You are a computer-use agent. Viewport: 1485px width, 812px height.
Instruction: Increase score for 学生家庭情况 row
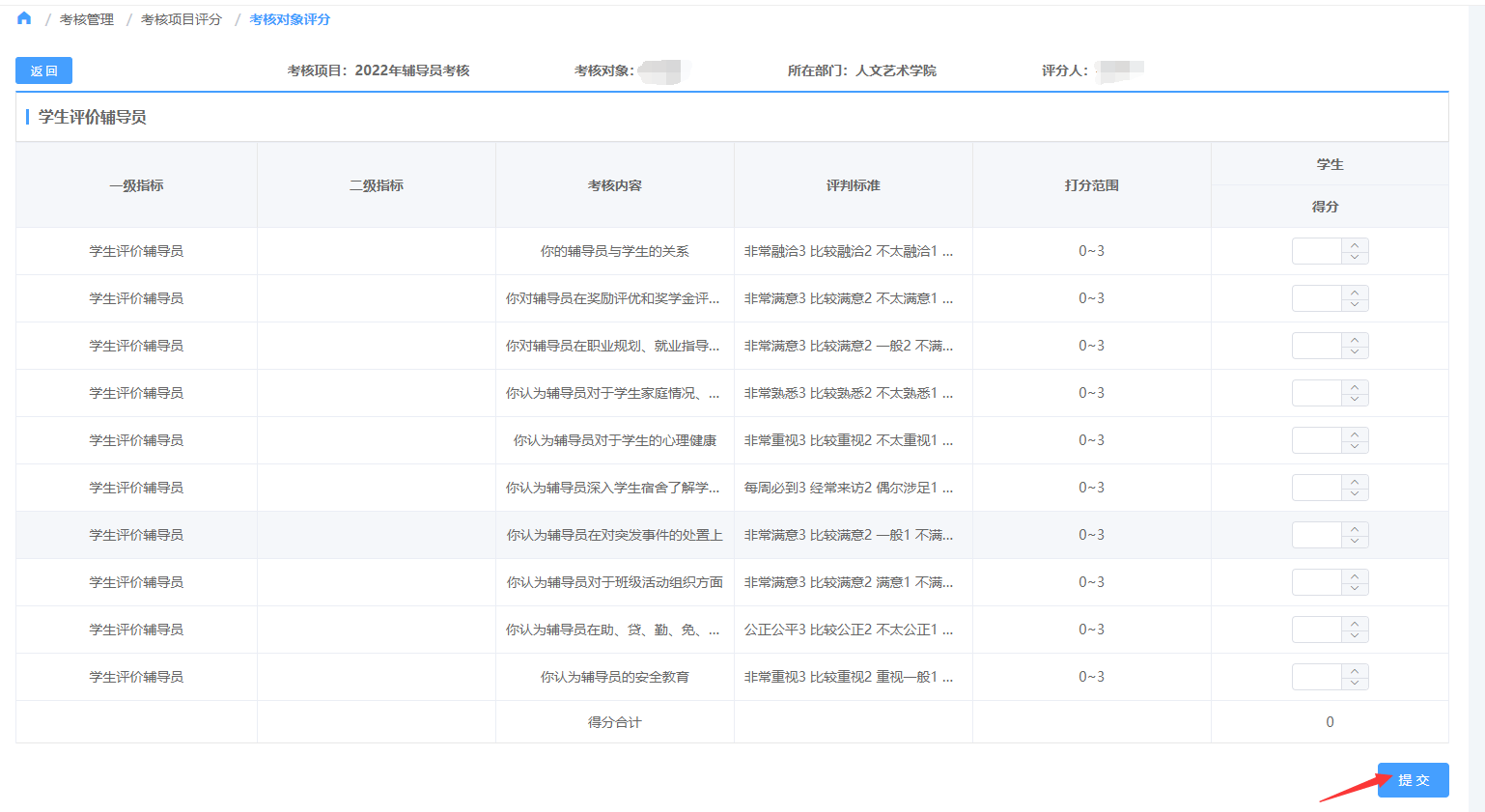[1355, 387]
